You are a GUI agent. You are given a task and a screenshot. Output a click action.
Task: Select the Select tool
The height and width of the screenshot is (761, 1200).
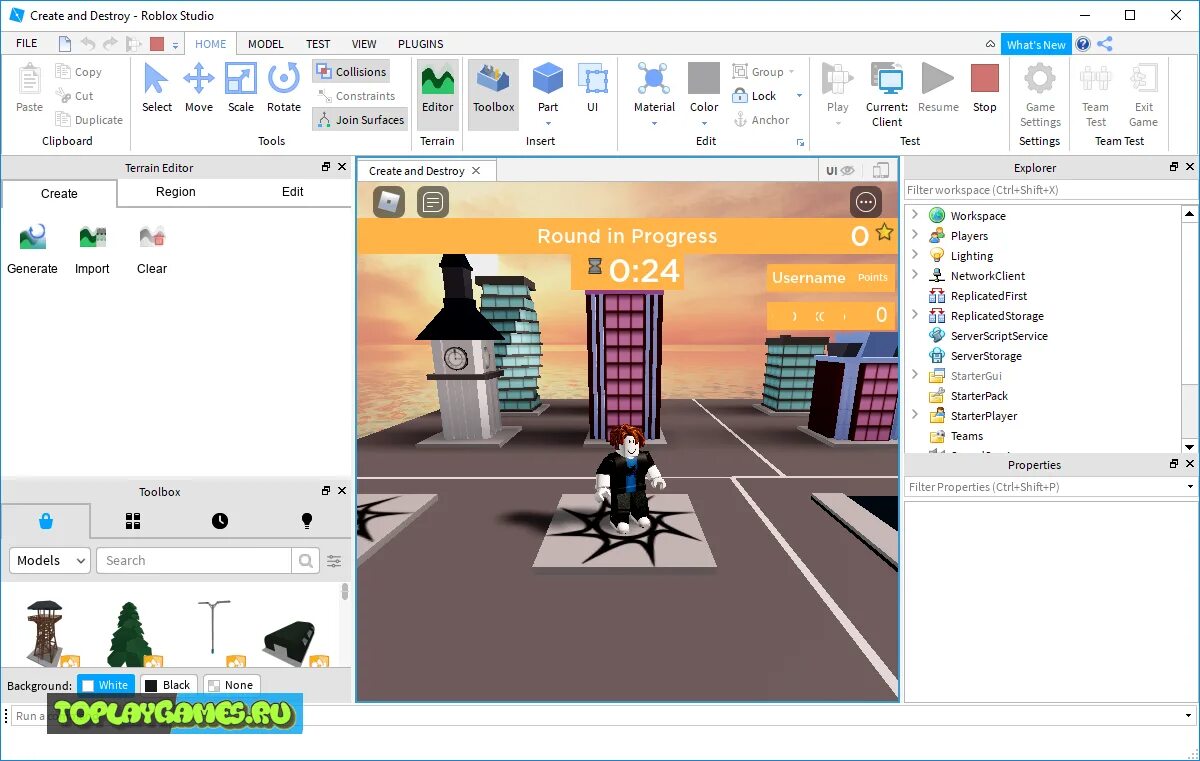click(156, 87)
